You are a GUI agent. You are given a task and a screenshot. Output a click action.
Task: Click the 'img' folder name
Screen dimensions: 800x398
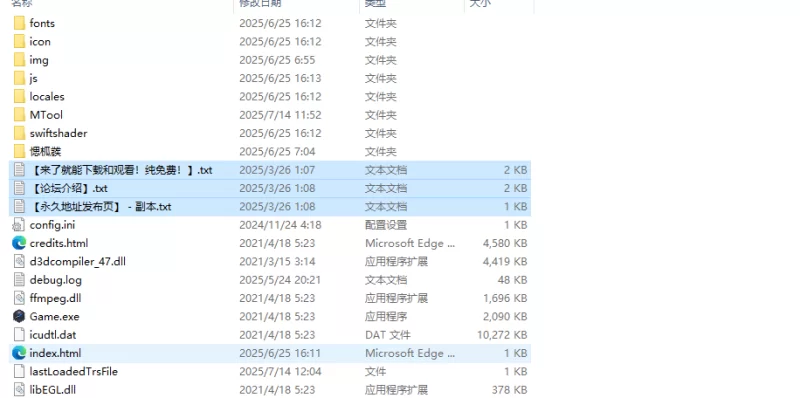coord(39,60)
